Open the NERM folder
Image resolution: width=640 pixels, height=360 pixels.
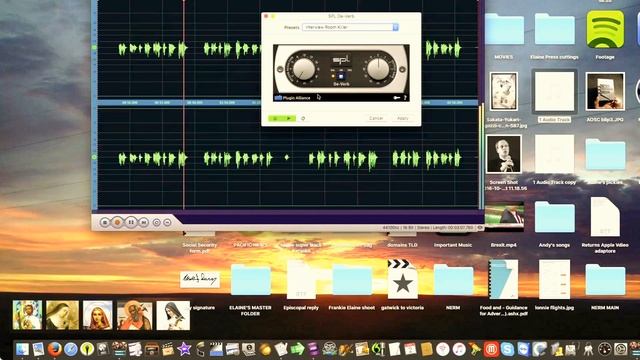click(453, 280)
